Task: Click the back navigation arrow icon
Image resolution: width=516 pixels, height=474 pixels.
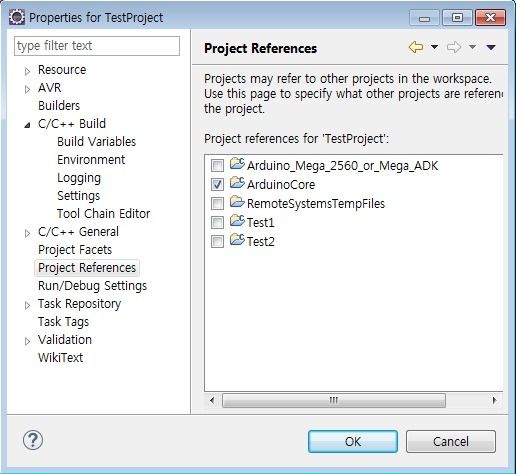Action: tap(416, 47)
